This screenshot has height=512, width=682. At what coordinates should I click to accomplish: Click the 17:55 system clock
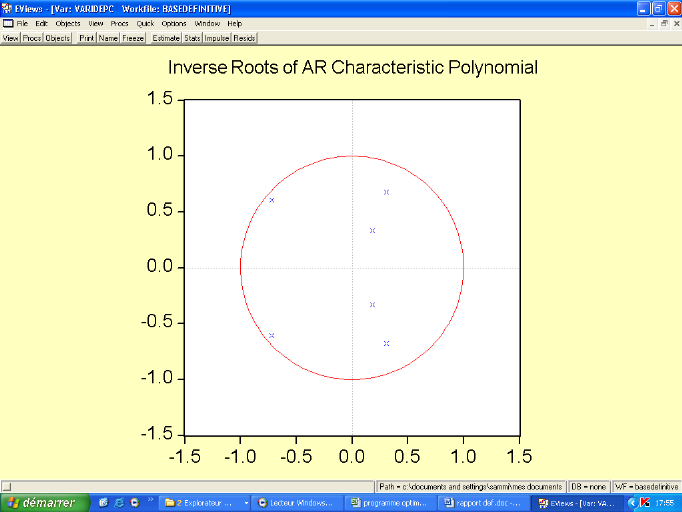(x=665, y=503)
